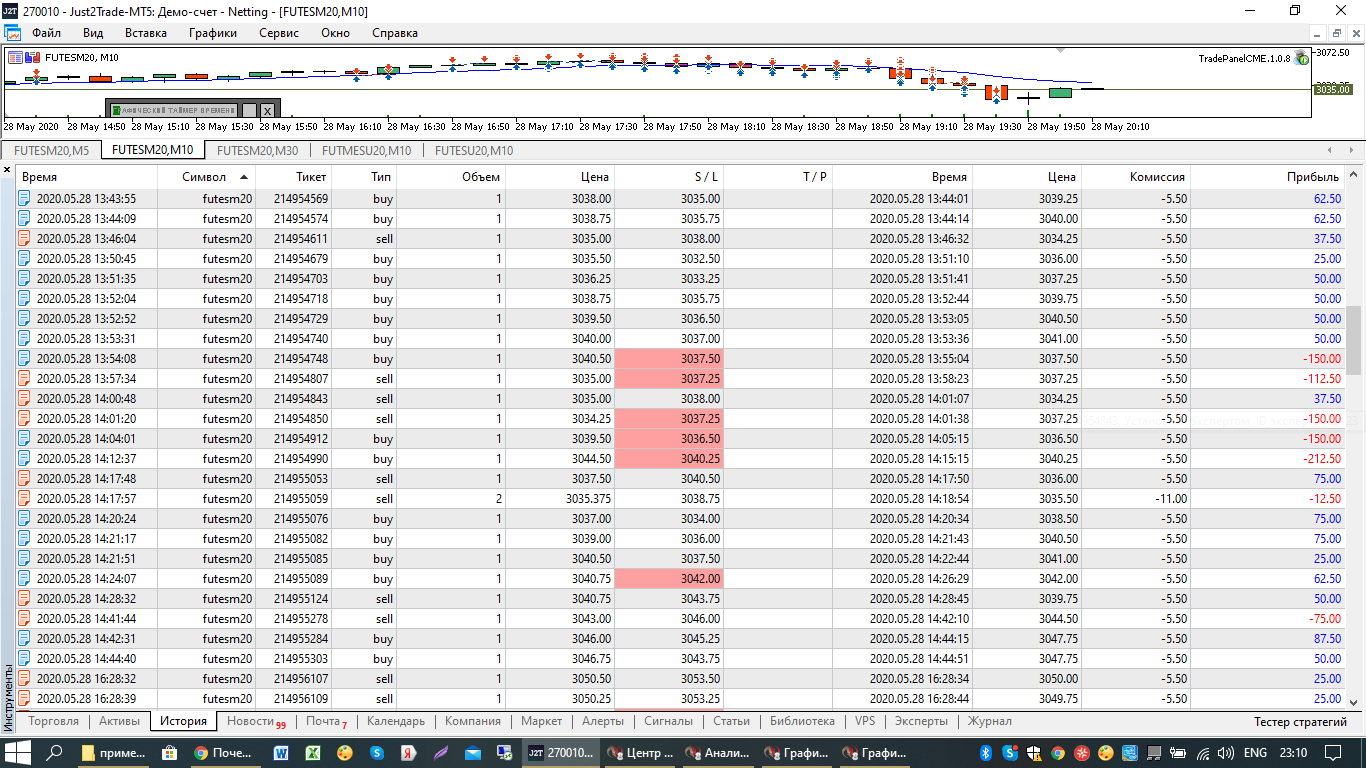Viewport: 1366px width, 768px height.
Task: Open the Файл menu
Action: 46,33
